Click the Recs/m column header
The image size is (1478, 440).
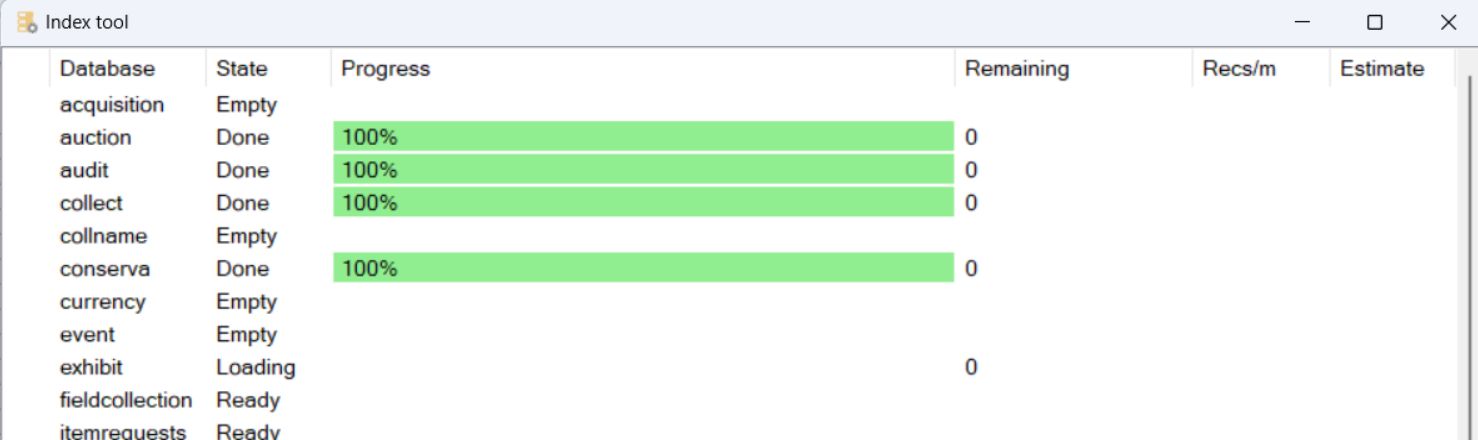coord(1239,69)
